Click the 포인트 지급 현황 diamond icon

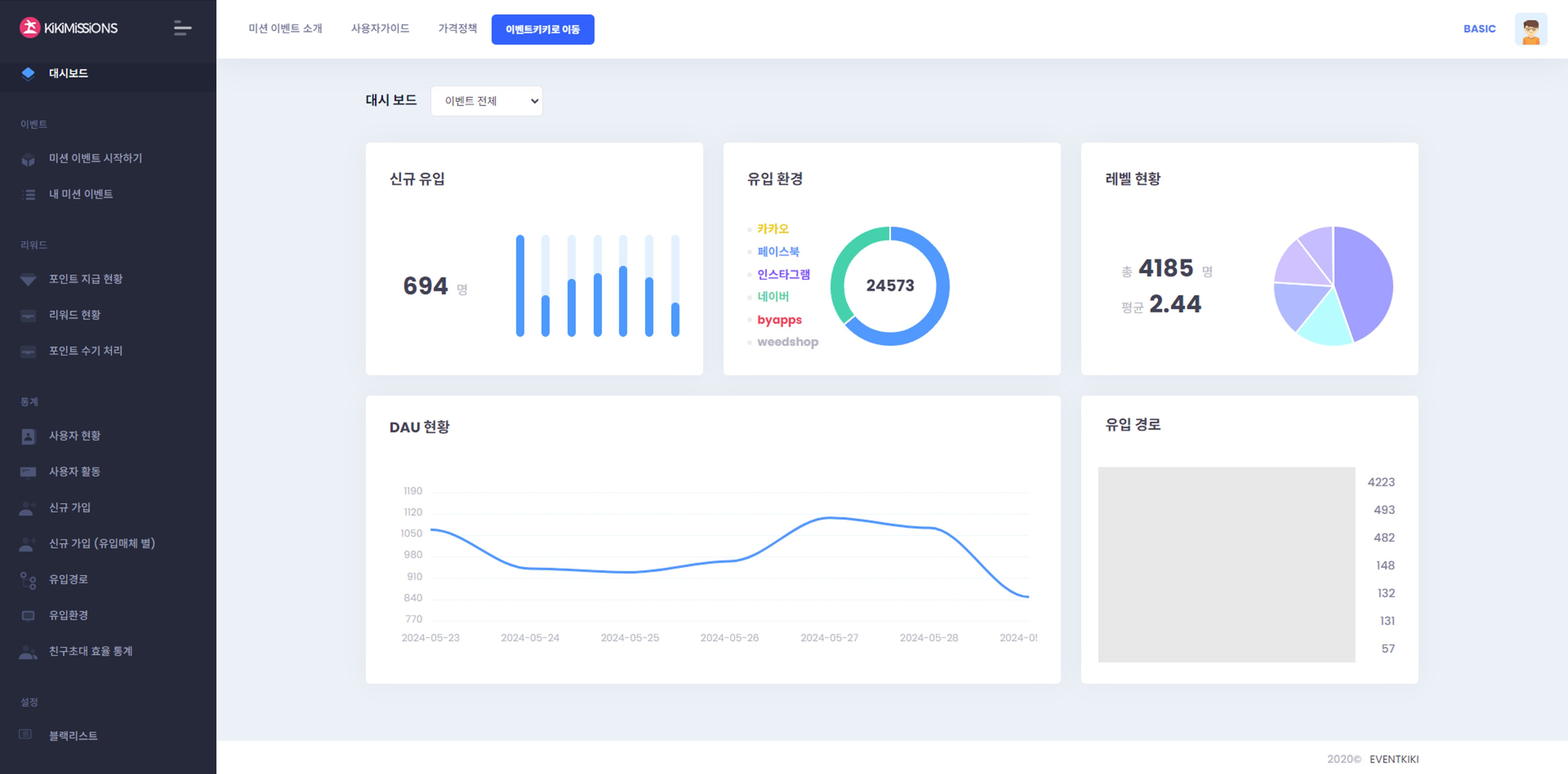click(x=28, y=280)
